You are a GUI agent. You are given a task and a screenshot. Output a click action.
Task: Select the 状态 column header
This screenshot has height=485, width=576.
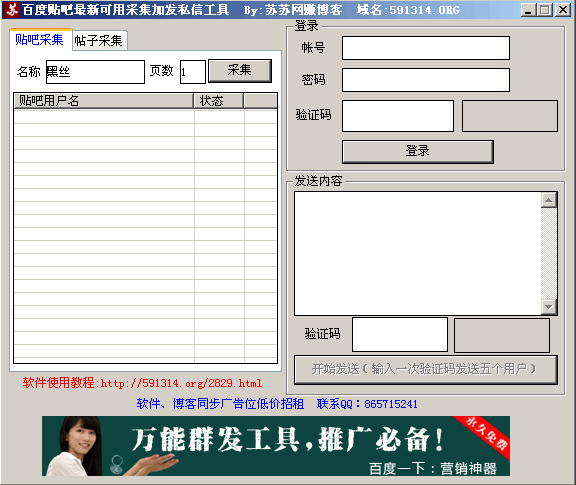(x=219, y=100)
